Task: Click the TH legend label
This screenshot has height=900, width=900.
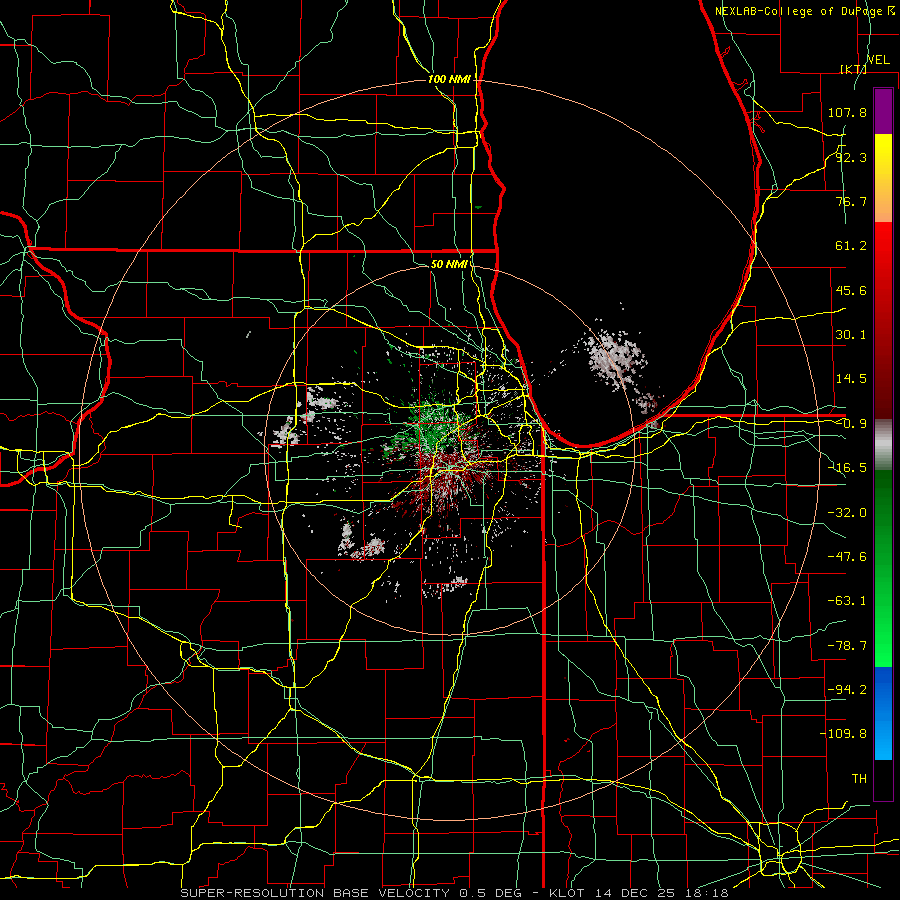Action: [859, 778]
